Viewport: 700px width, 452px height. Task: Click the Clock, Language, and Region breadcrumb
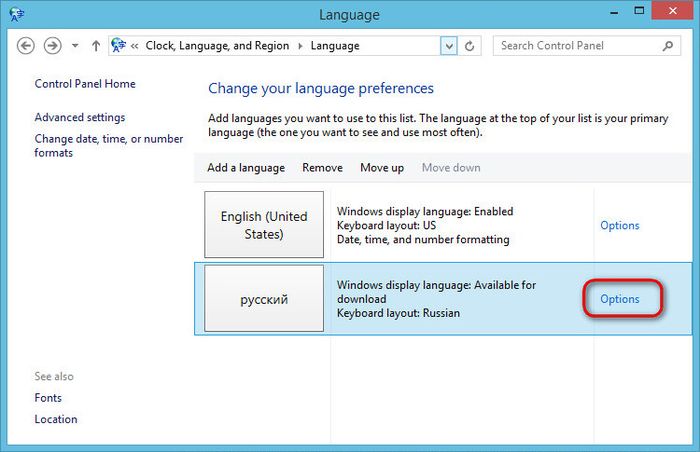(217, 46)
